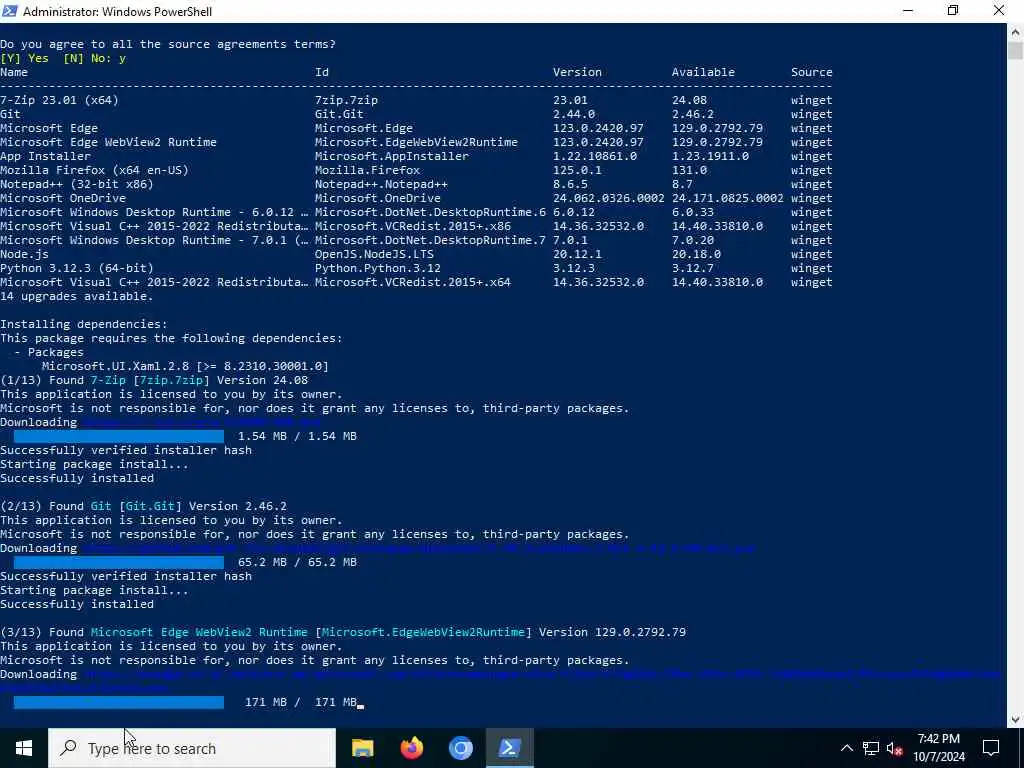Restore down the PowerShell window
This screenshot has height=768, width=1024.
pyautogui.click(x=953, y=10)
